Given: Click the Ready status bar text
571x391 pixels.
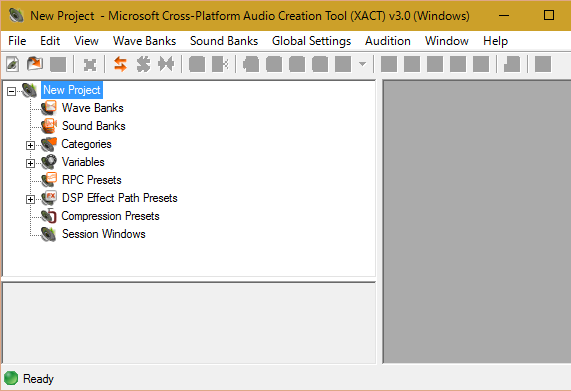Looking at the screenshot, I should tap(38, 379).
